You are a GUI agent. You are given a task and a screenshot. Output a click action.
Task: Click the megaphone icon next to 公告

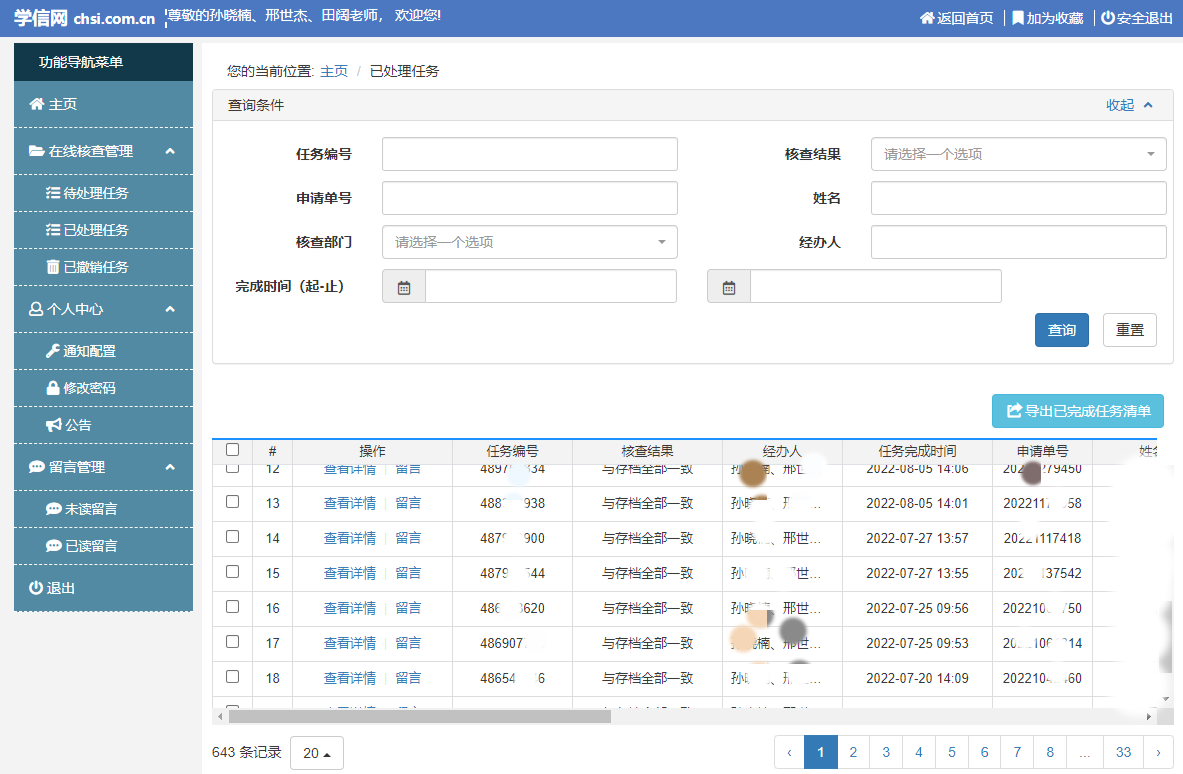54,425
